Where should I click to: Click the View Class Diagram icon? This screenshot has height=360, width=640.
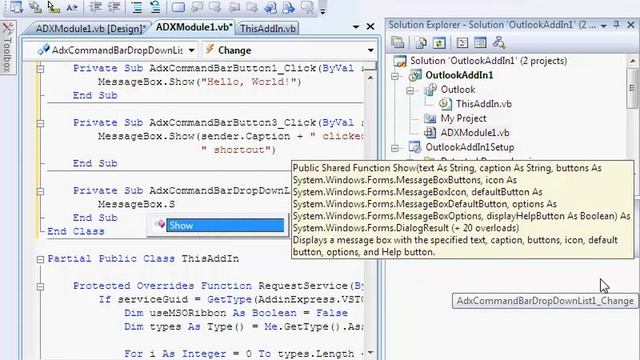click(x=499, y=42)
